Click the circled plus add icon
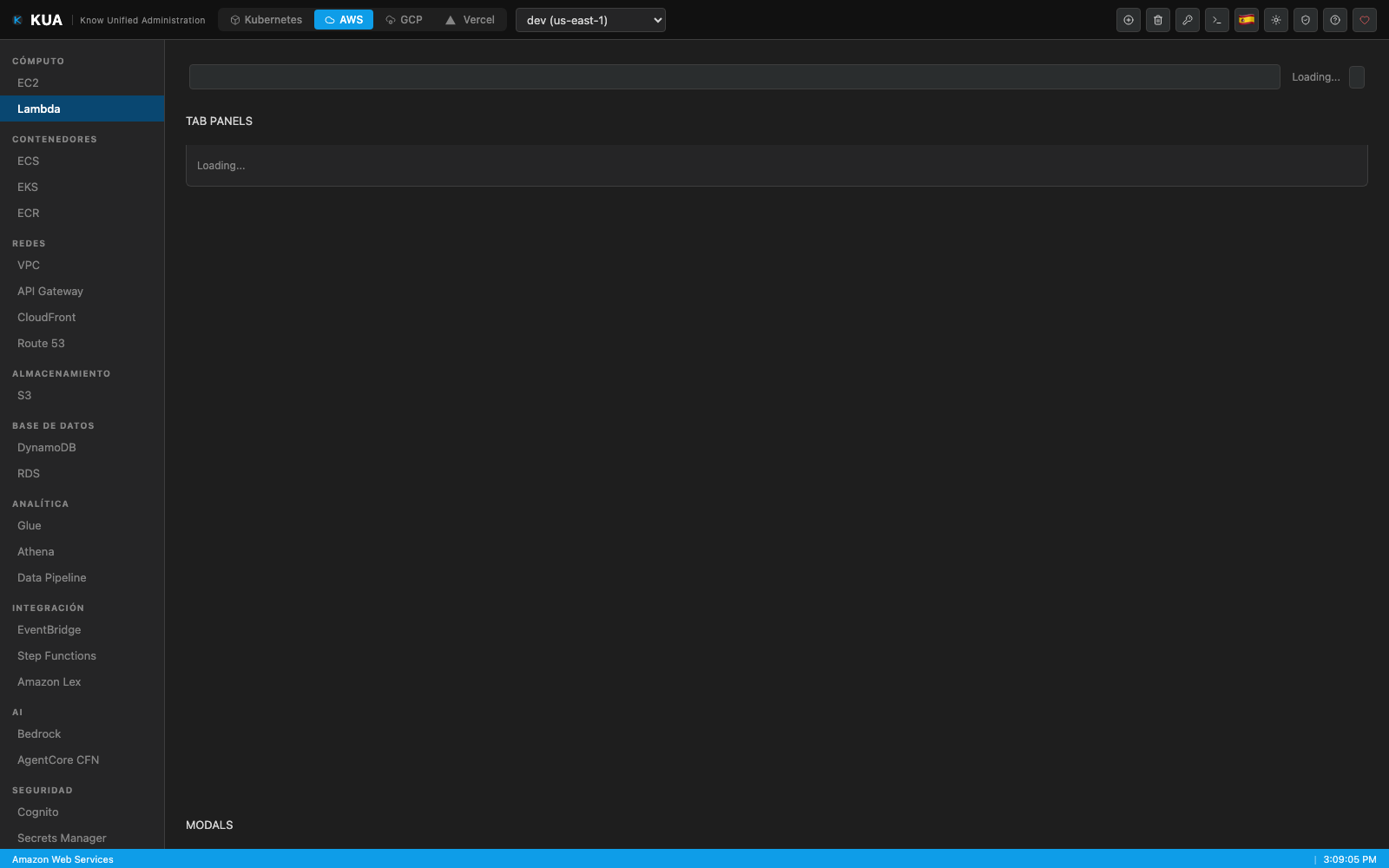This screenshot has width=1389, height=868. pyautogui.click(x=1129, y=20)
